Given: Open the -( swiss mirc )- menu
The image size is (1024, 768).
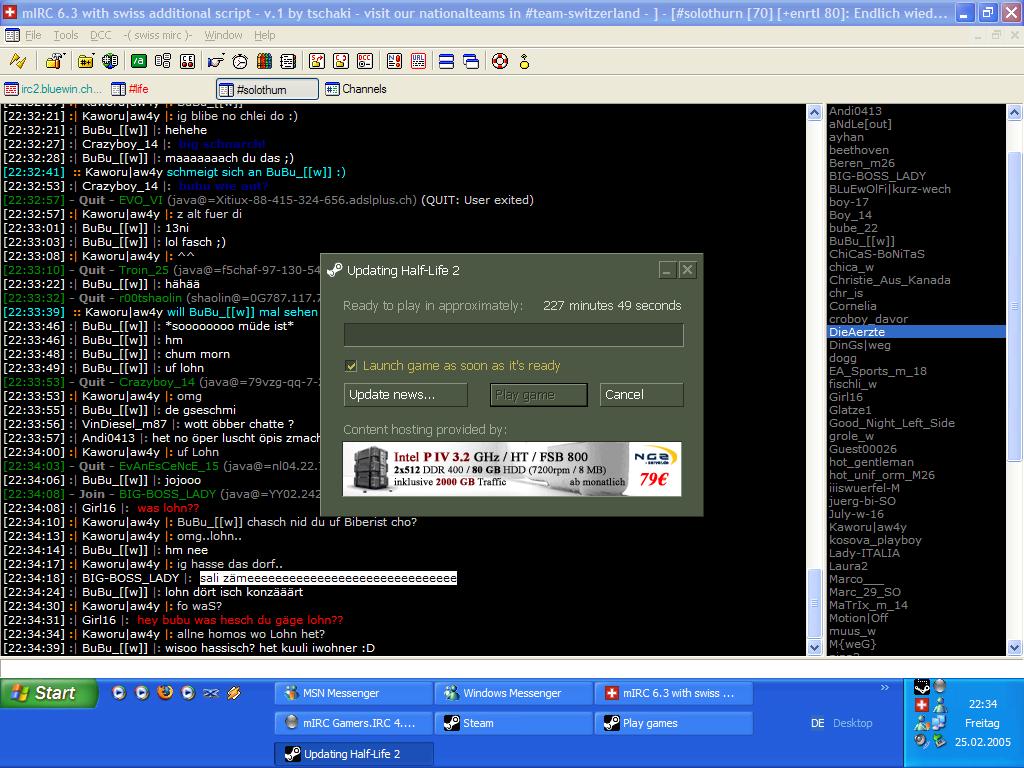Looking at the screenshot, I should 157,35.
